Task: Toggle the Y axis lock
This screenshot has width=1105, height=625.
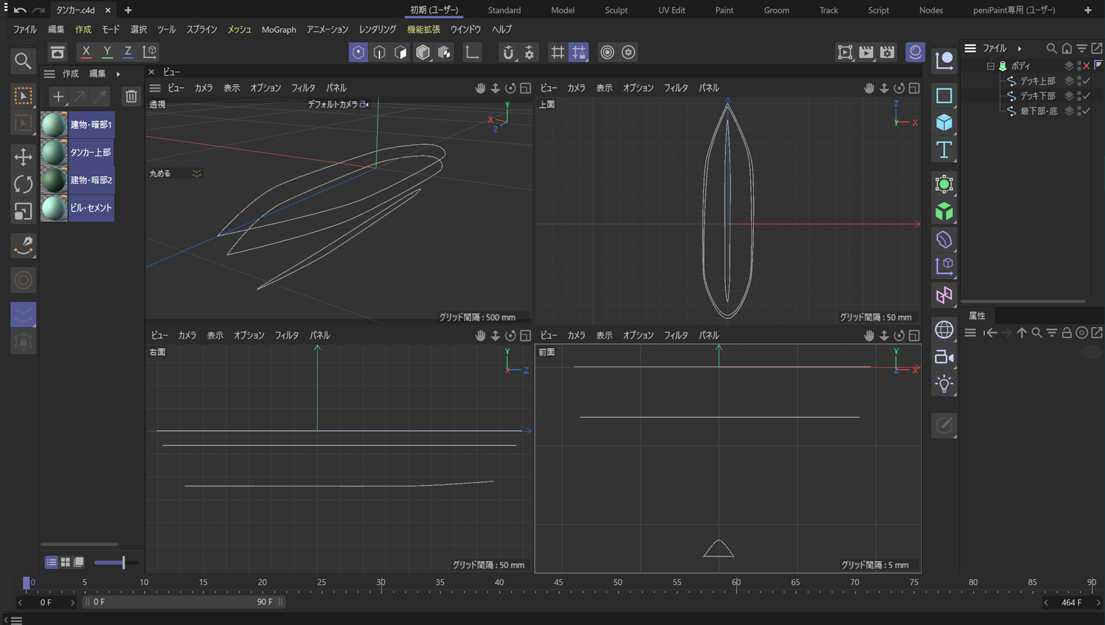Action: pyautogui.click(x=107, y=52)
